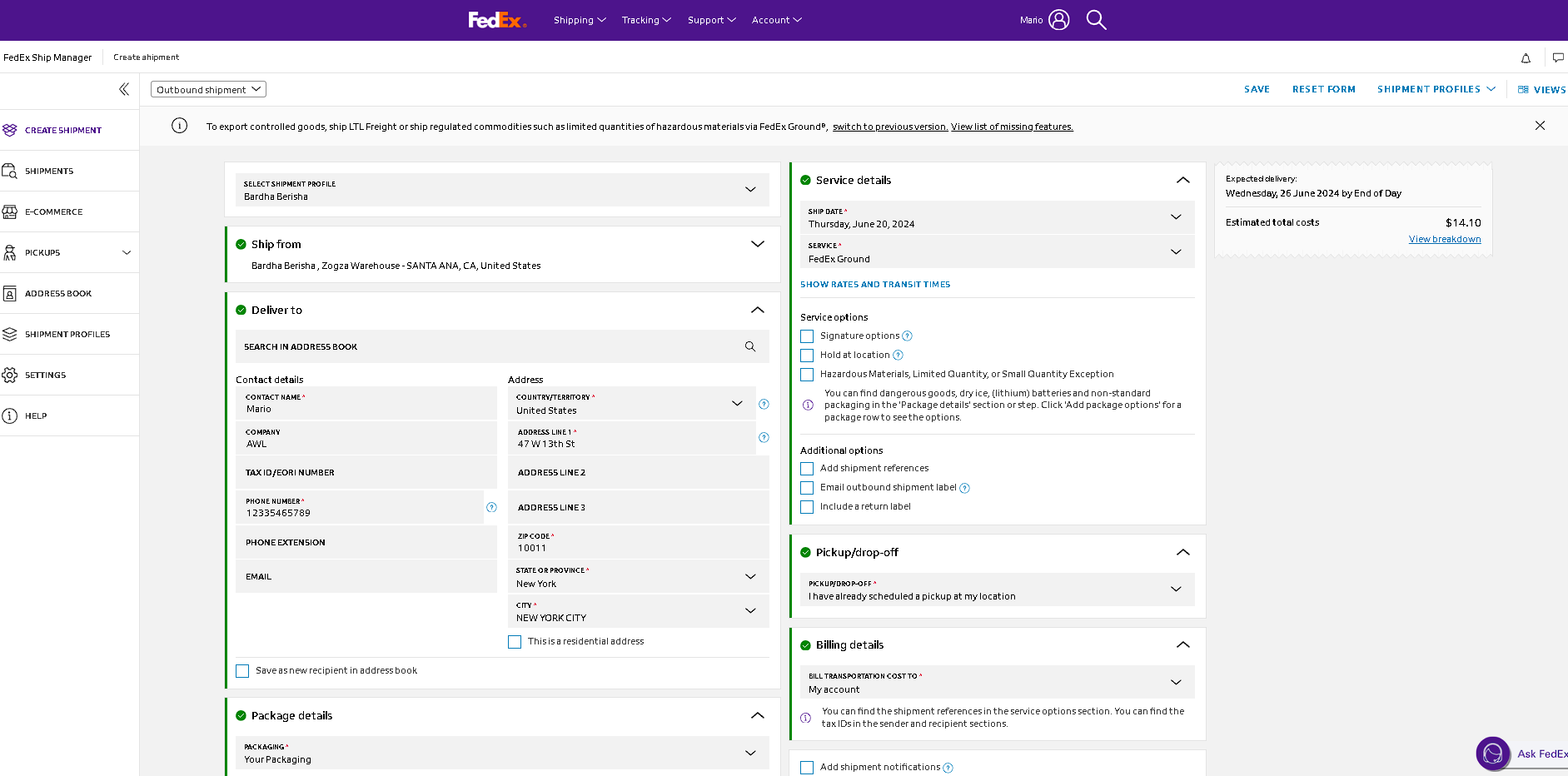The height and width of the screenshot is (776, 1568).
Task: Open Bill Transportation Cost To dropdown
Action: coord(997,682)
